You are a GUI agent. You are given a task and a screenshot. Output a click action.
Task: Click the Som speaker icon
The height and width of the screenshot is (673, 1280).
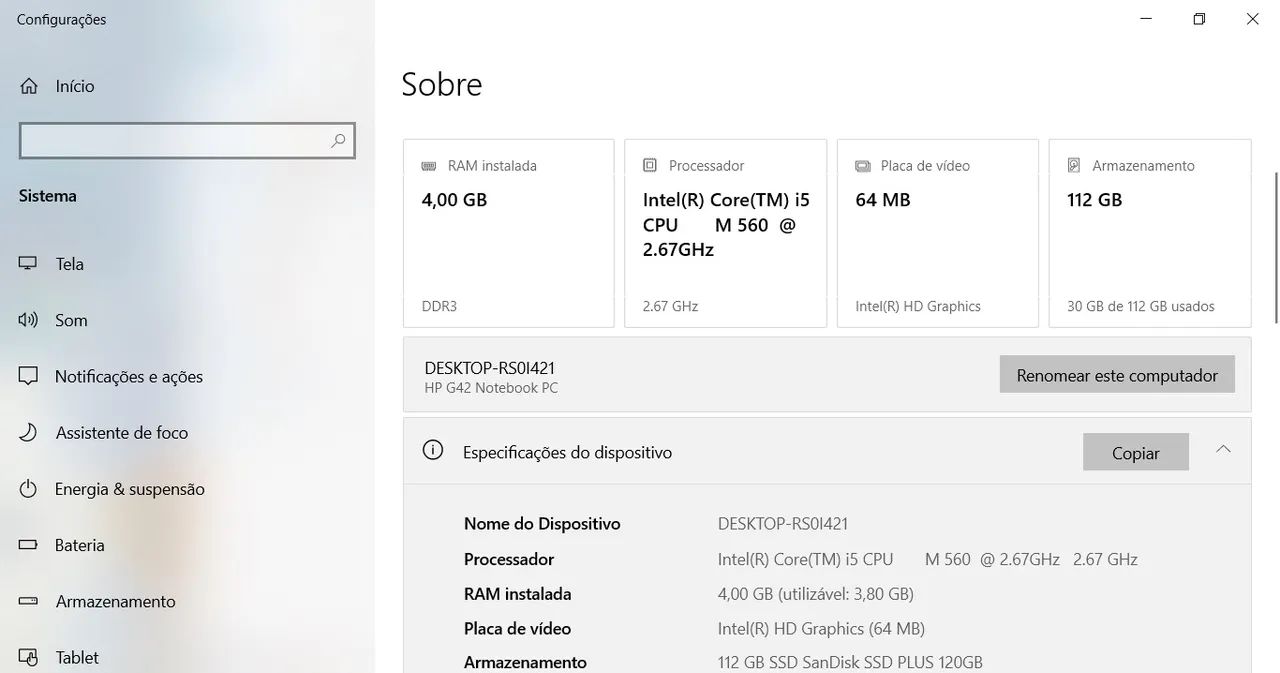(x=28, y=320)
